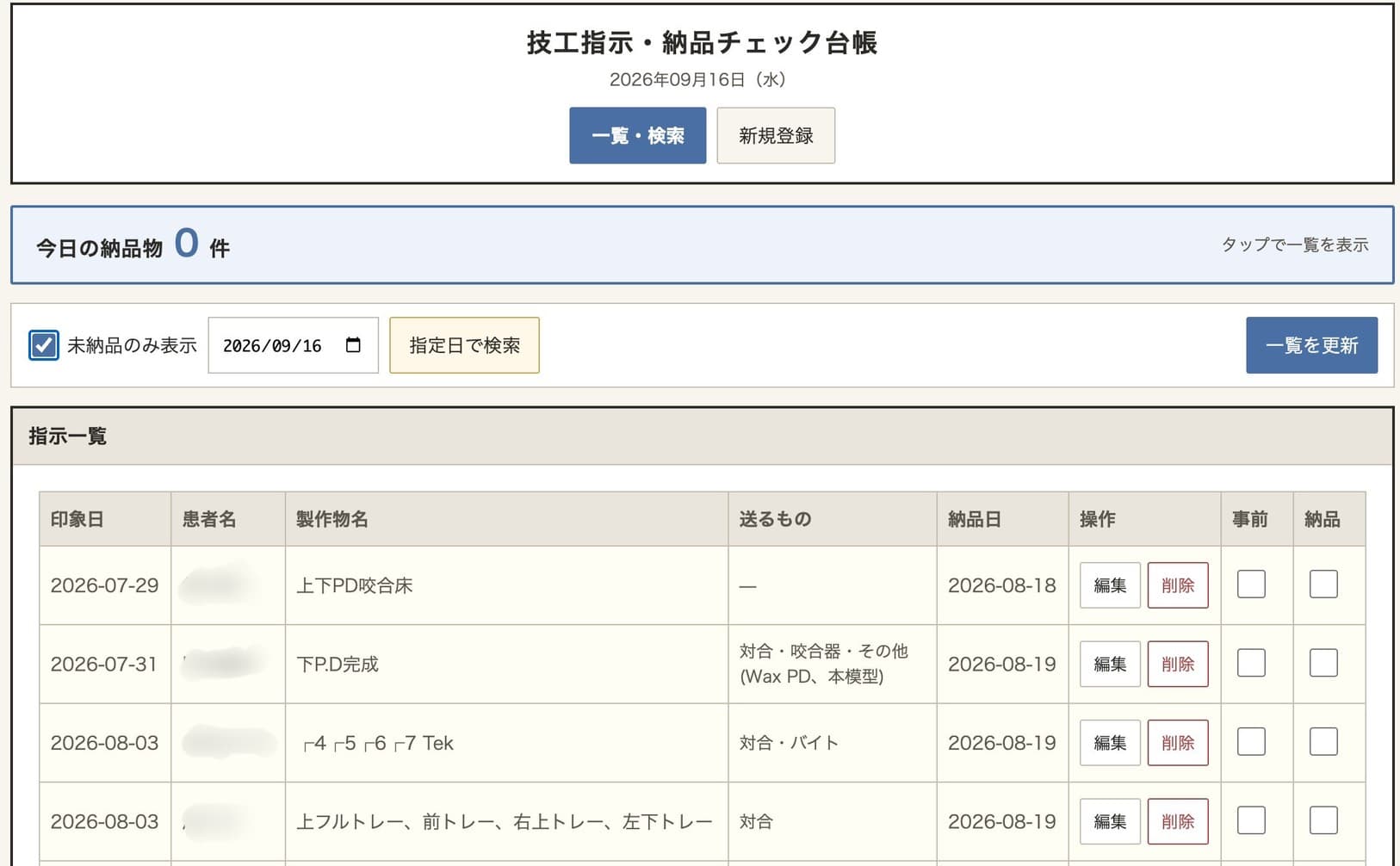Tick 納品 checkbox for 下P.D完成 row
The width and height of the screenshot is (1400, 866).
(x=1323, y=664)
